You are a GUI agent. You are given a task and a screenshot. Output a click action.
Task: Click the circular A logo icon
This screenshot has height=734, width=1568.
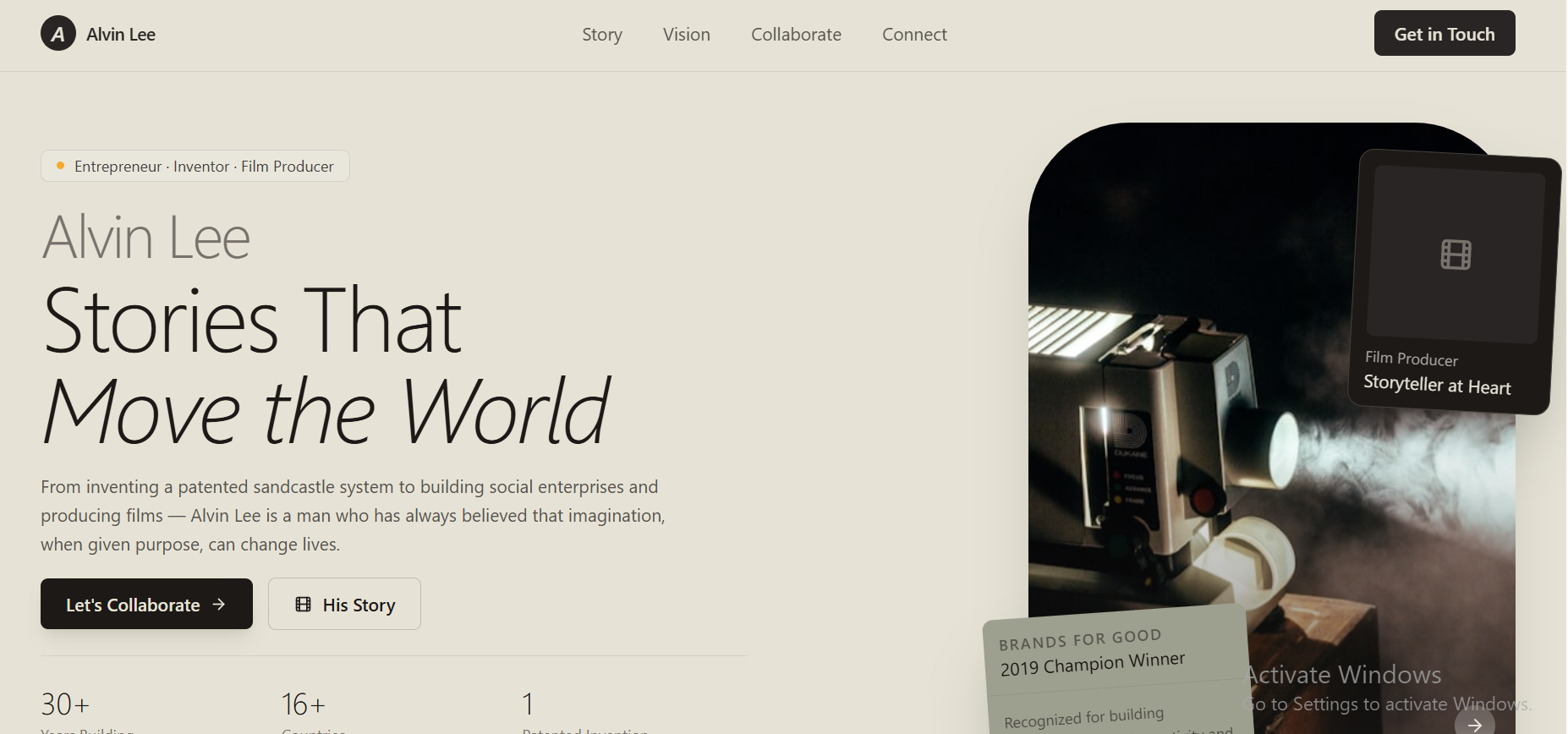(58, 34)
